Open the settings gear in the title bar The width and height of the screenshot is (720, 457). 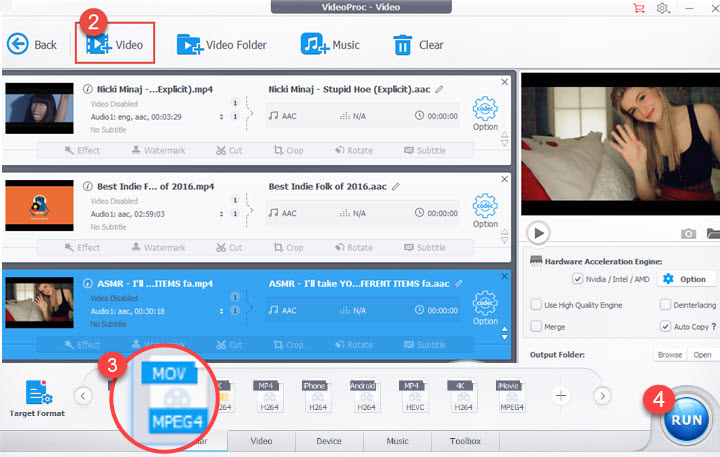point(663,8)
